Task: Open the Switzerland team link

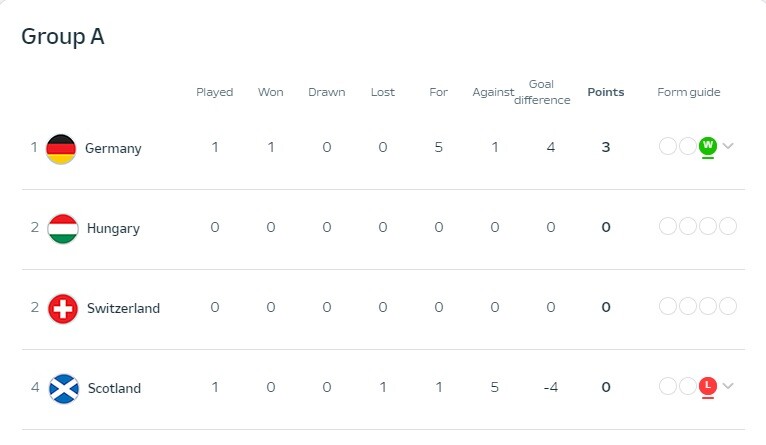Action: (x=124, y=309)
